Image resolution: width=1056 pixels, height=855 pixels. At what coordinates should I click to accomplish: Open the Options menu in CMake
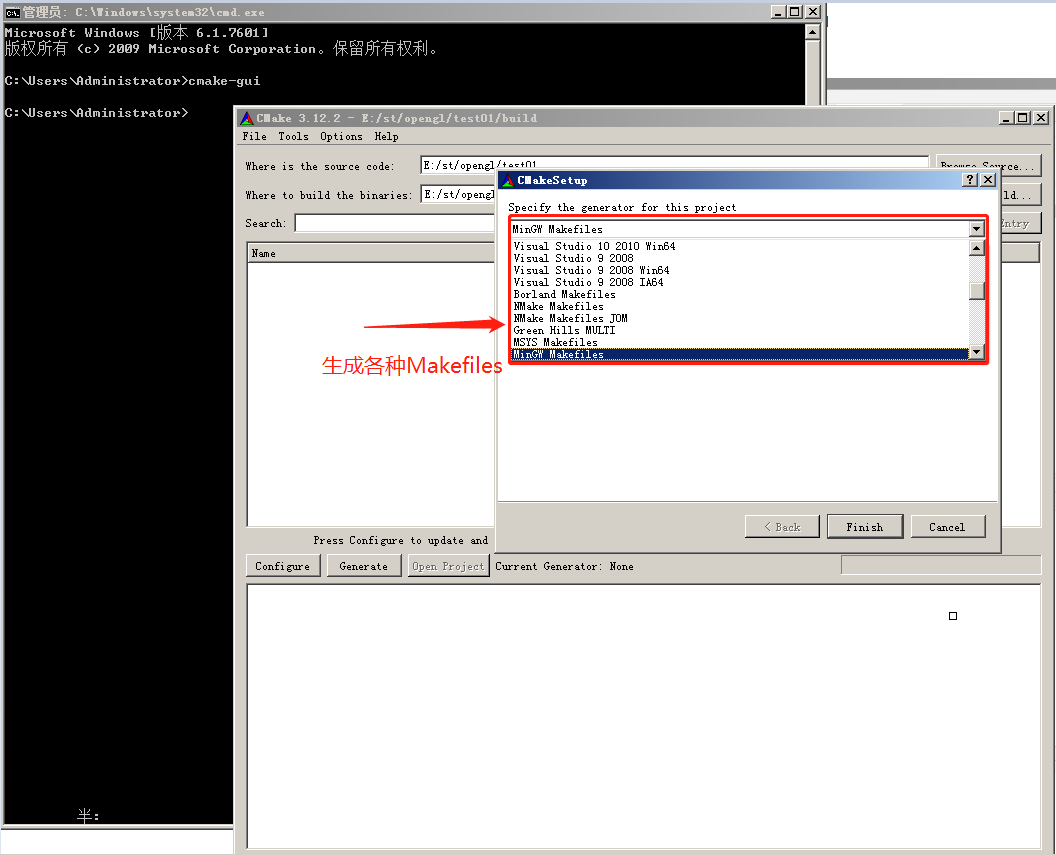341,137
